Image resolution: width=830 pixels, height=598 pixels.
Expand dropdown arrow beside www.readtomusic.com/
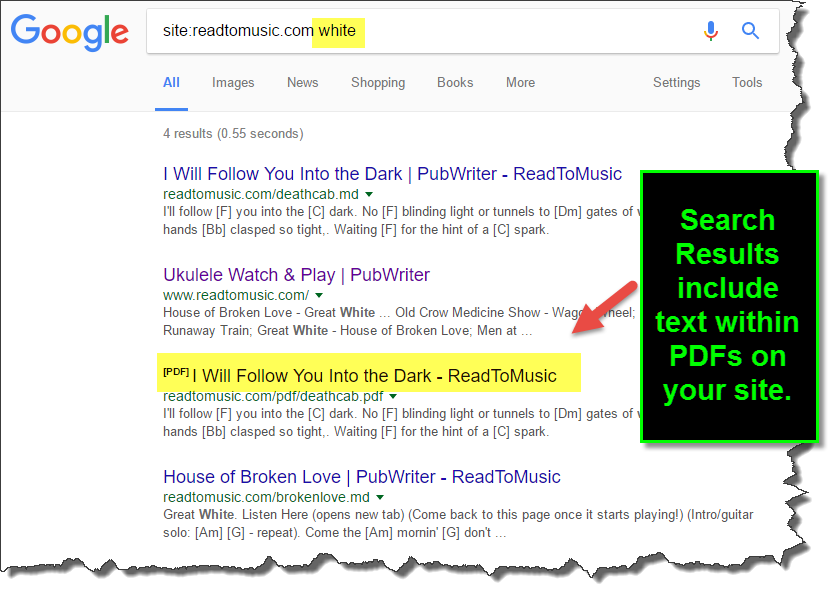point(319,295)
